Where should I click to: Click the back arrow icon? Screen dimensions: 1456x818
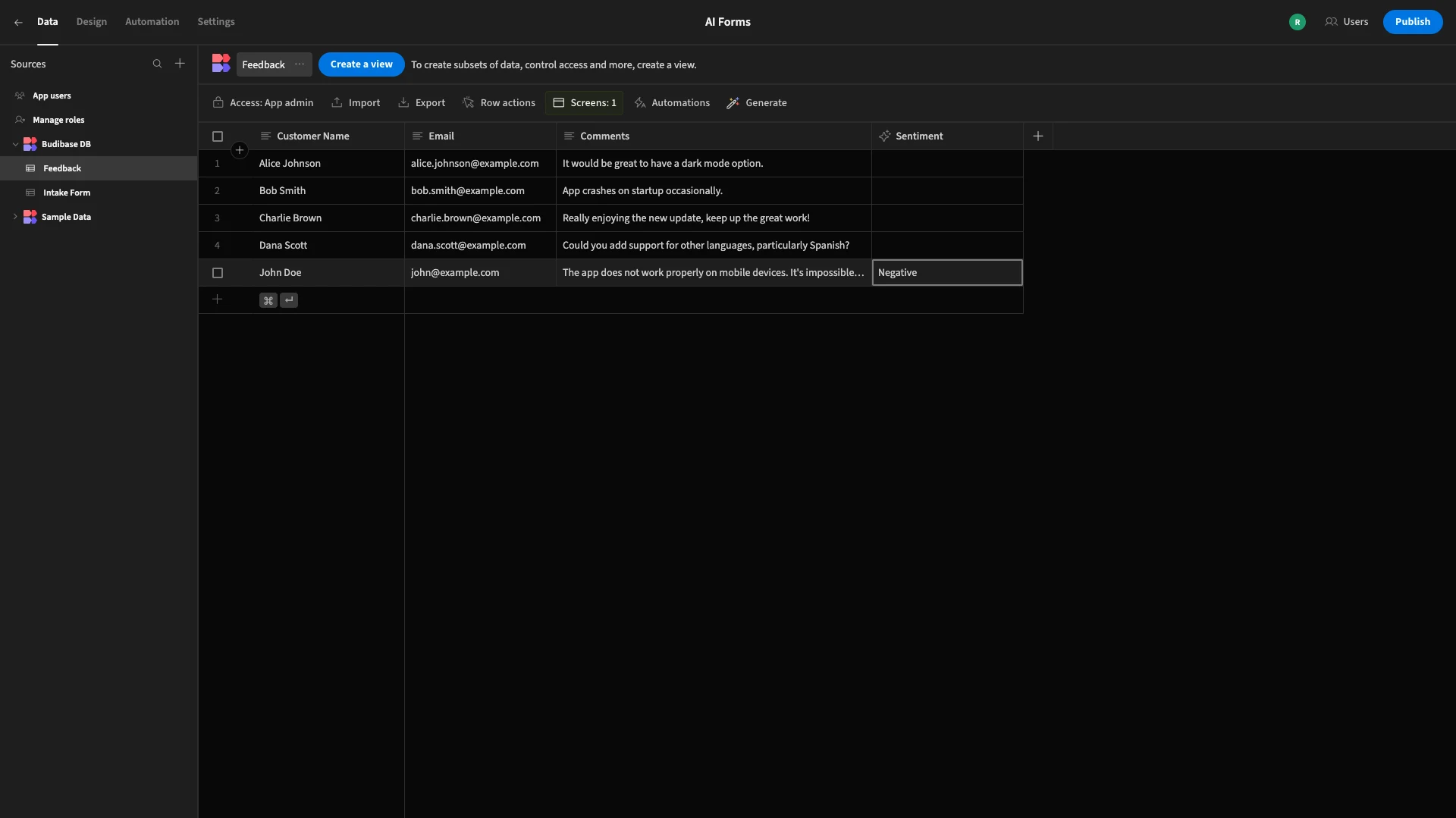click(x=18, y=22)
